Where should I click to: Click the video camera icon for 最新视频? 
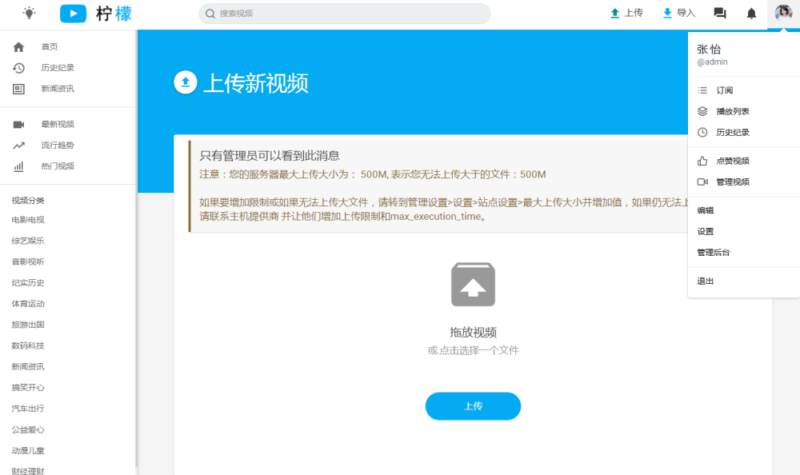[19, 124]
